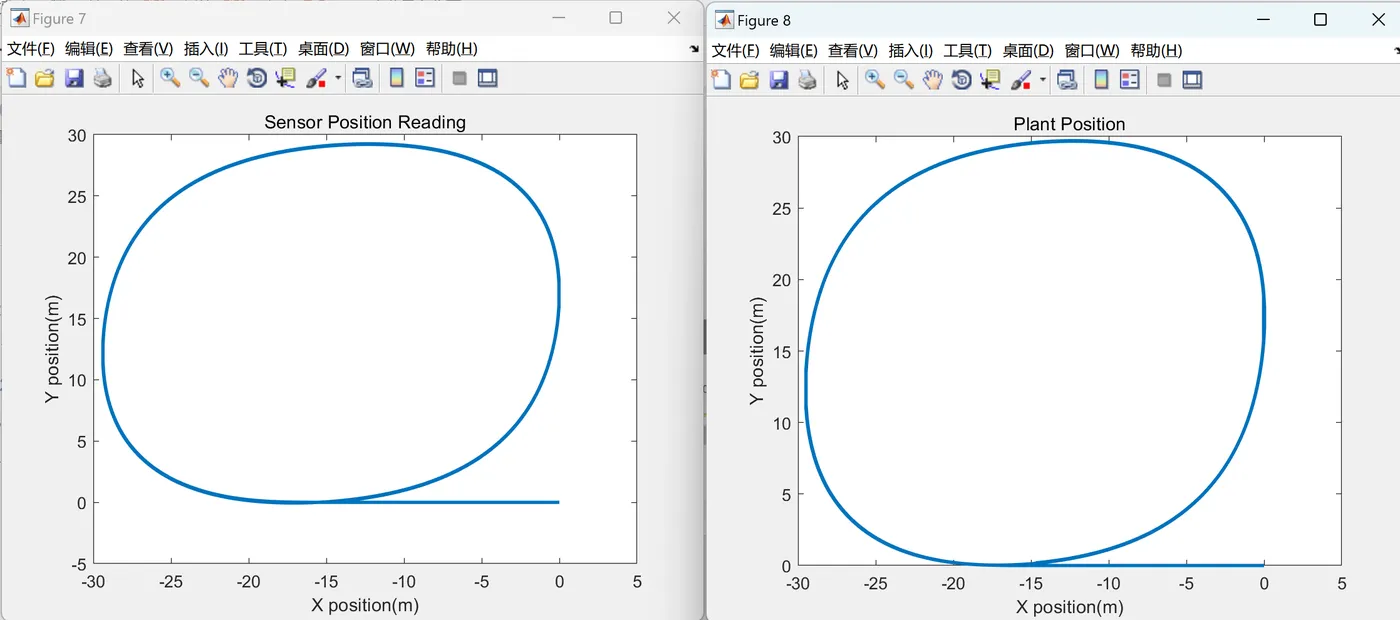Open 帮助(H) menu in Figure 7
This screenshot has width=1400, height=620.
pos(451,48)
